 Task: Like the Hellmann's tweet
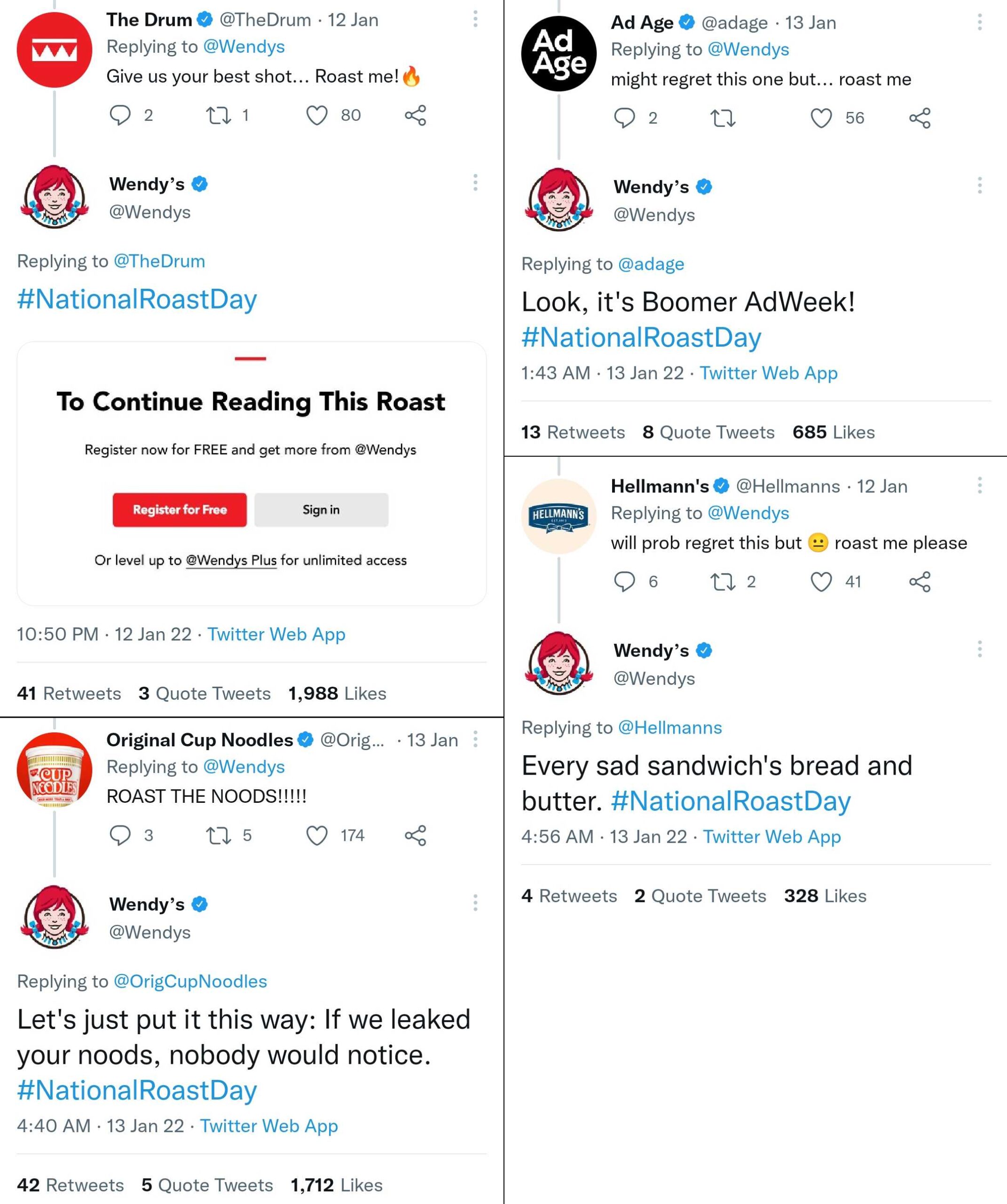821,582
